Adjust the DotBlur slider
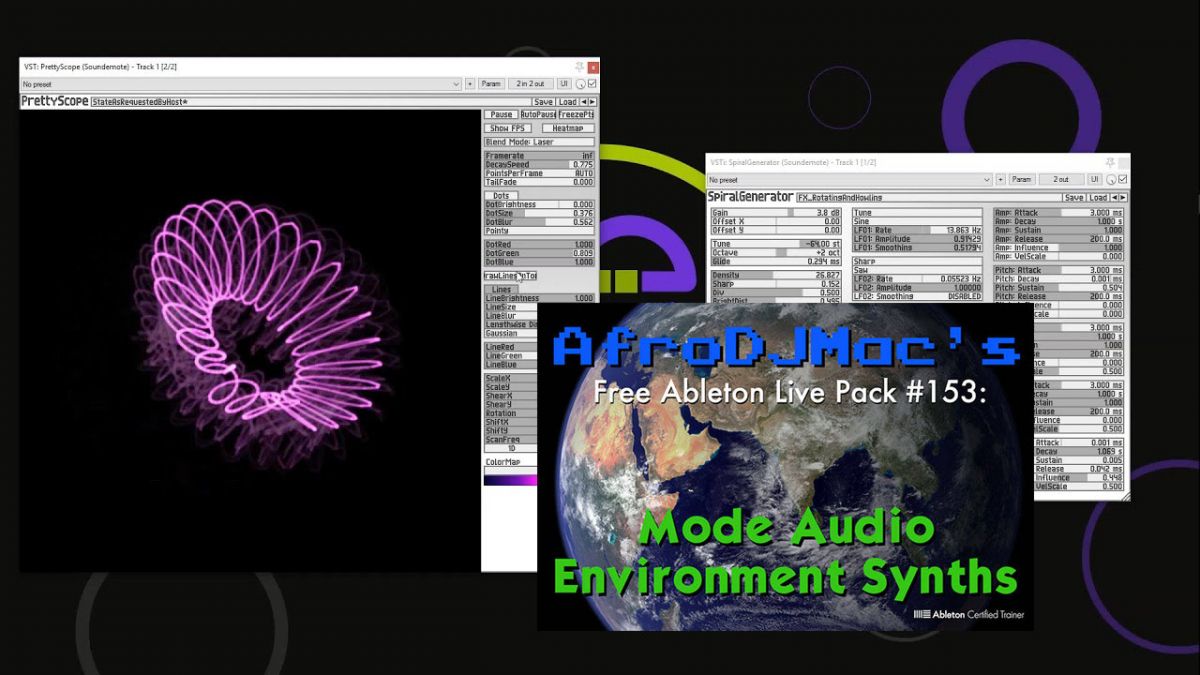This screenshot has height=675, width=1200. click(540, 222)
